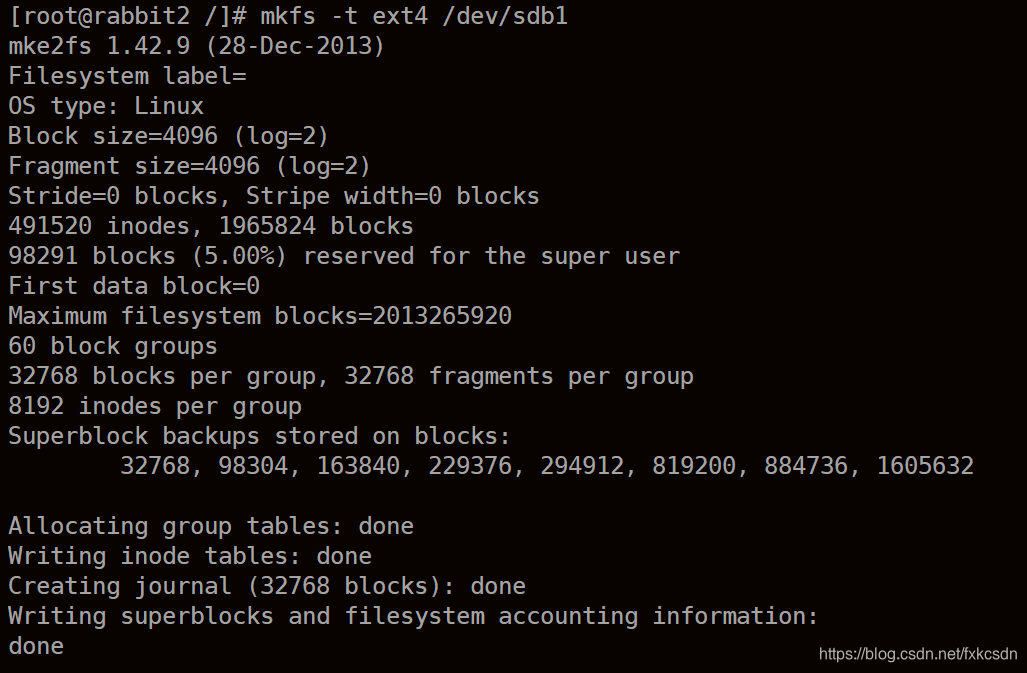Click the line 'mke2fs 1.42.9 (28-Dec-2013)'
This screenshot has width=1027, height=673.
(196, 46)
